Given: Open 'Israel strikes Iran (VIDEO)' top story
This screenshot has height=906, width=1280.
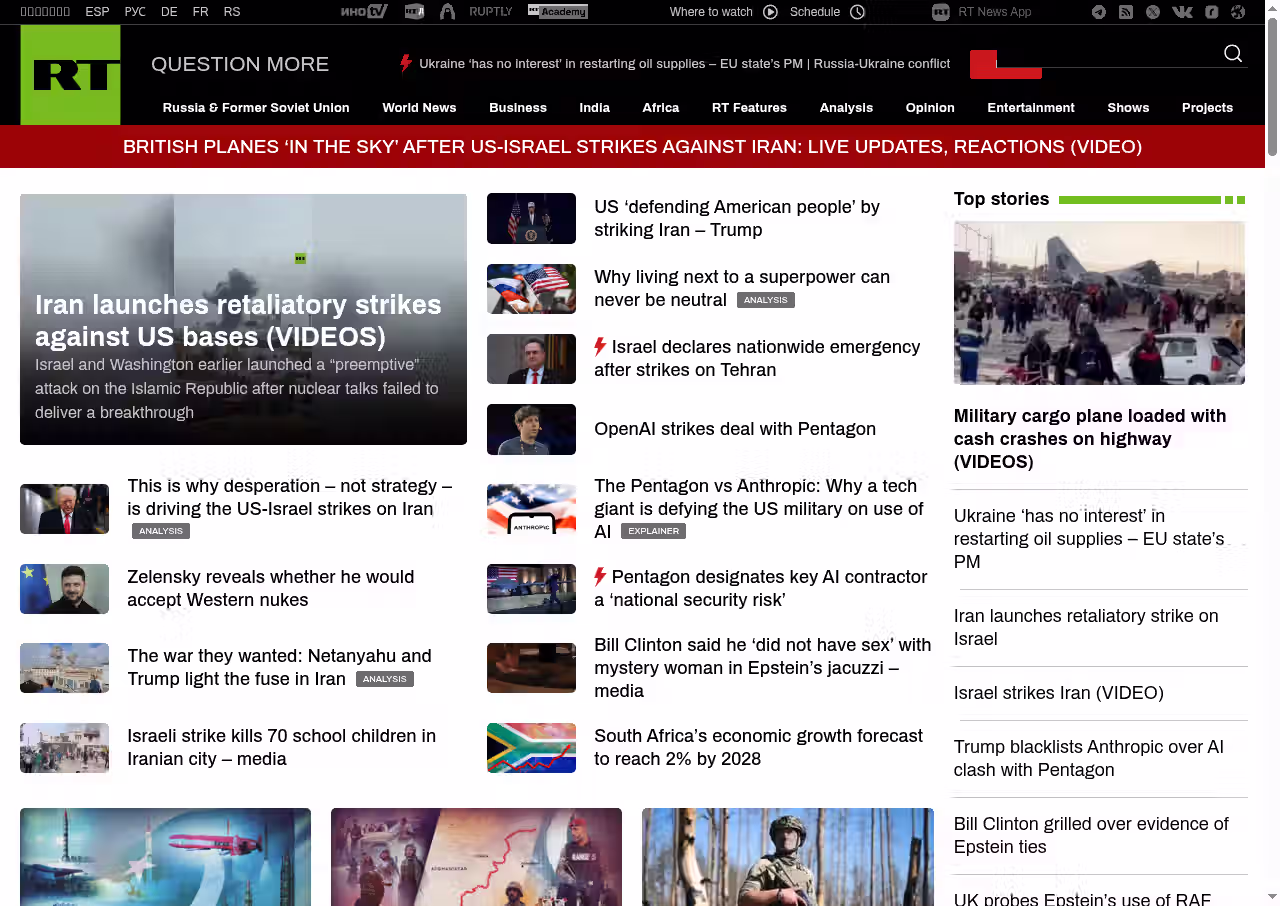Looking at the screenshot, I should coord(1058,693).
